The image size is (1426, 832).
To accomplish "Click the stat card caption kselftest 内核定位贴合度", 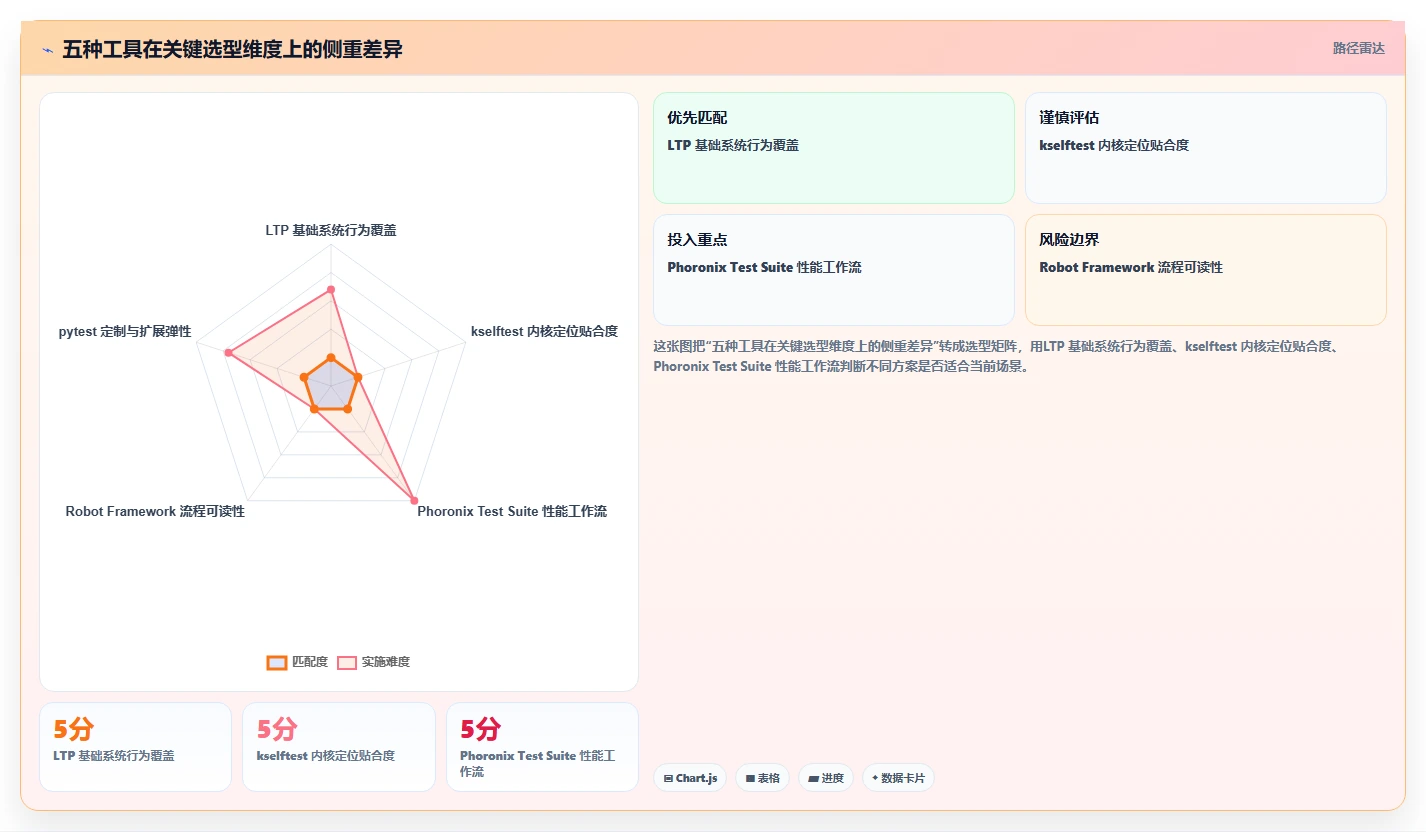I will (x=326, y=756).
